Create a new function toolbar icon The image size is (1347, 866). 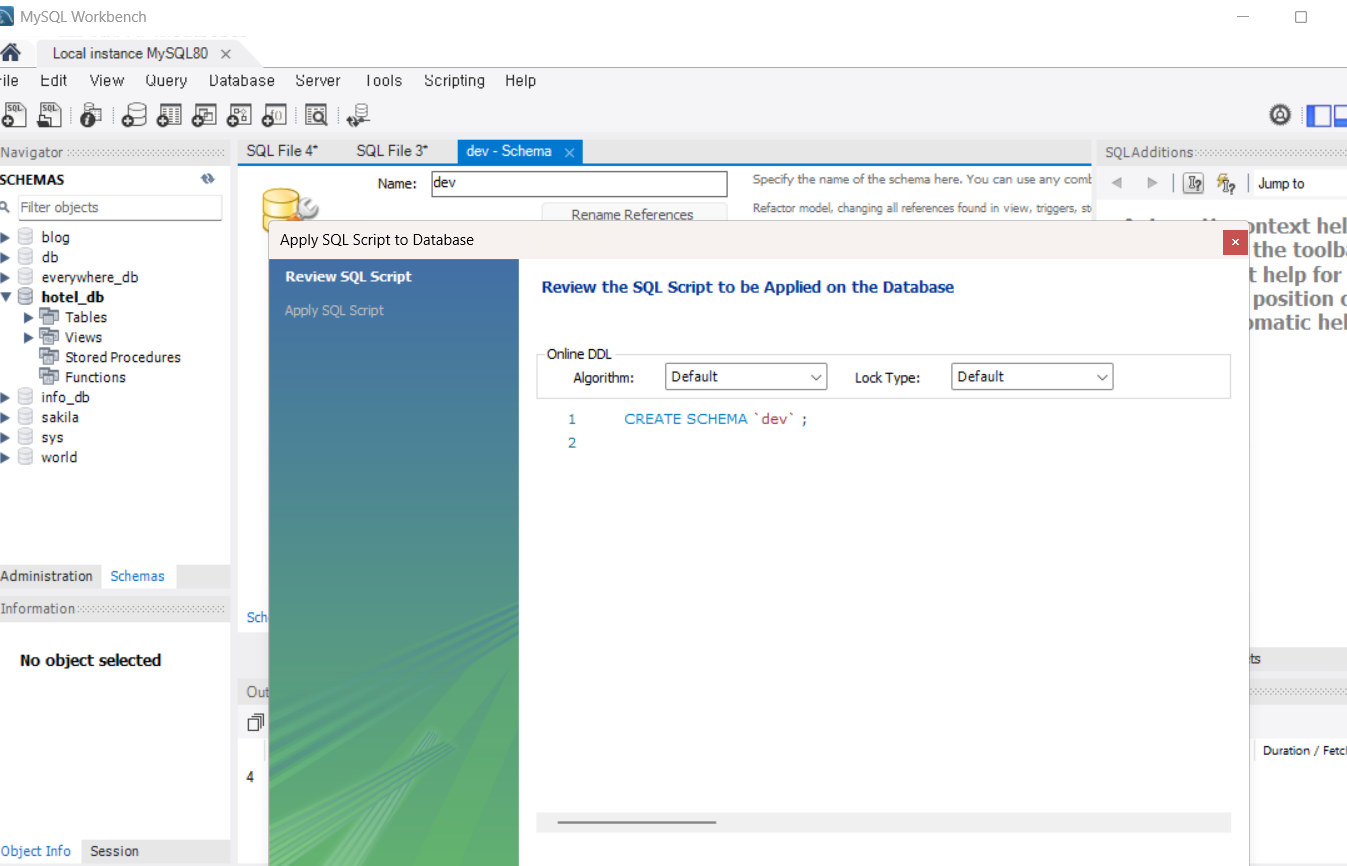(x=274, y=115)
